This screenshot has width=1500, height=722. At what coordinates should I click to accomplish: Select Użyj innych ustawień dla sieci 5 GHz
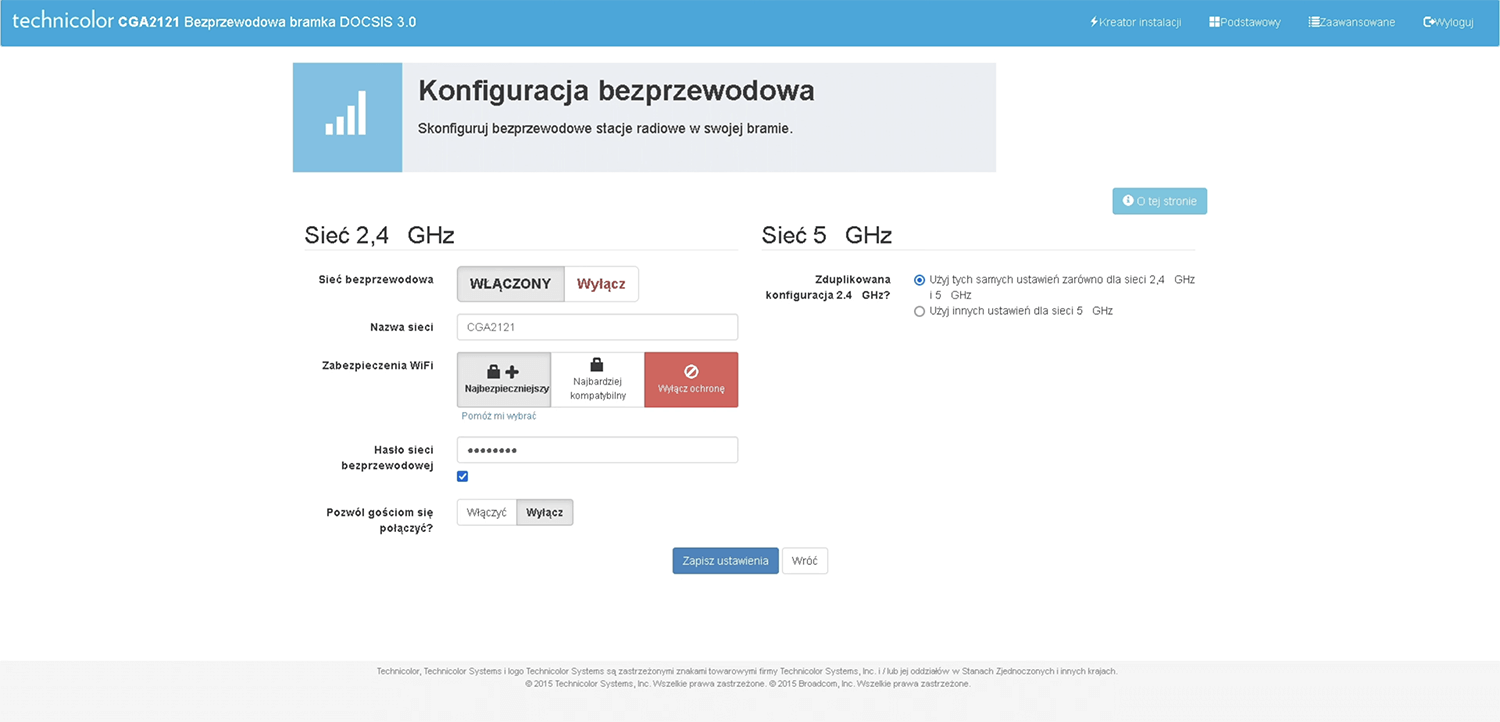920,312
